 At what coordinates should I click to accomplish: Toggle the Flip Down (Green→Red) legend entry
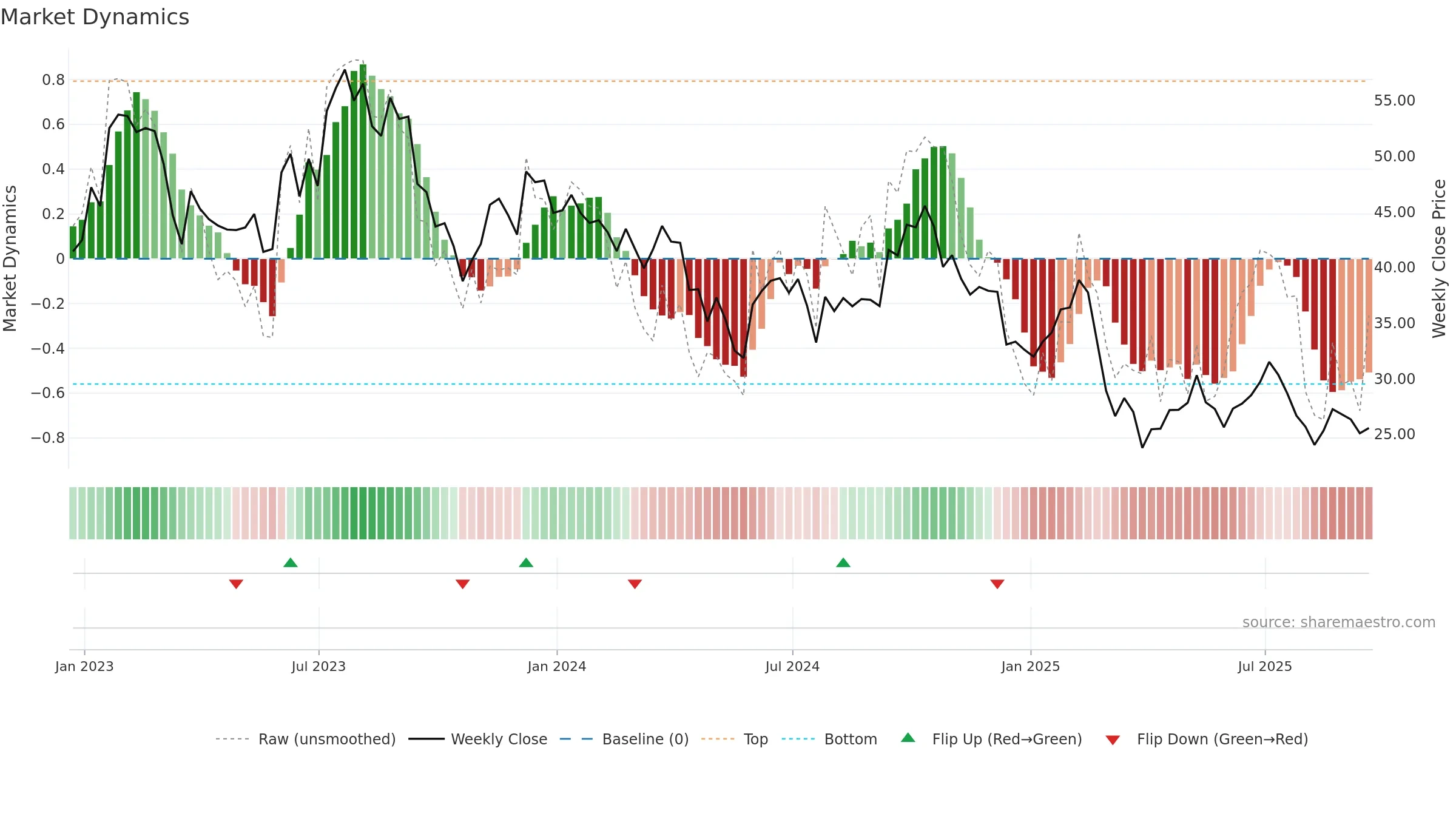coord(1206,739)
